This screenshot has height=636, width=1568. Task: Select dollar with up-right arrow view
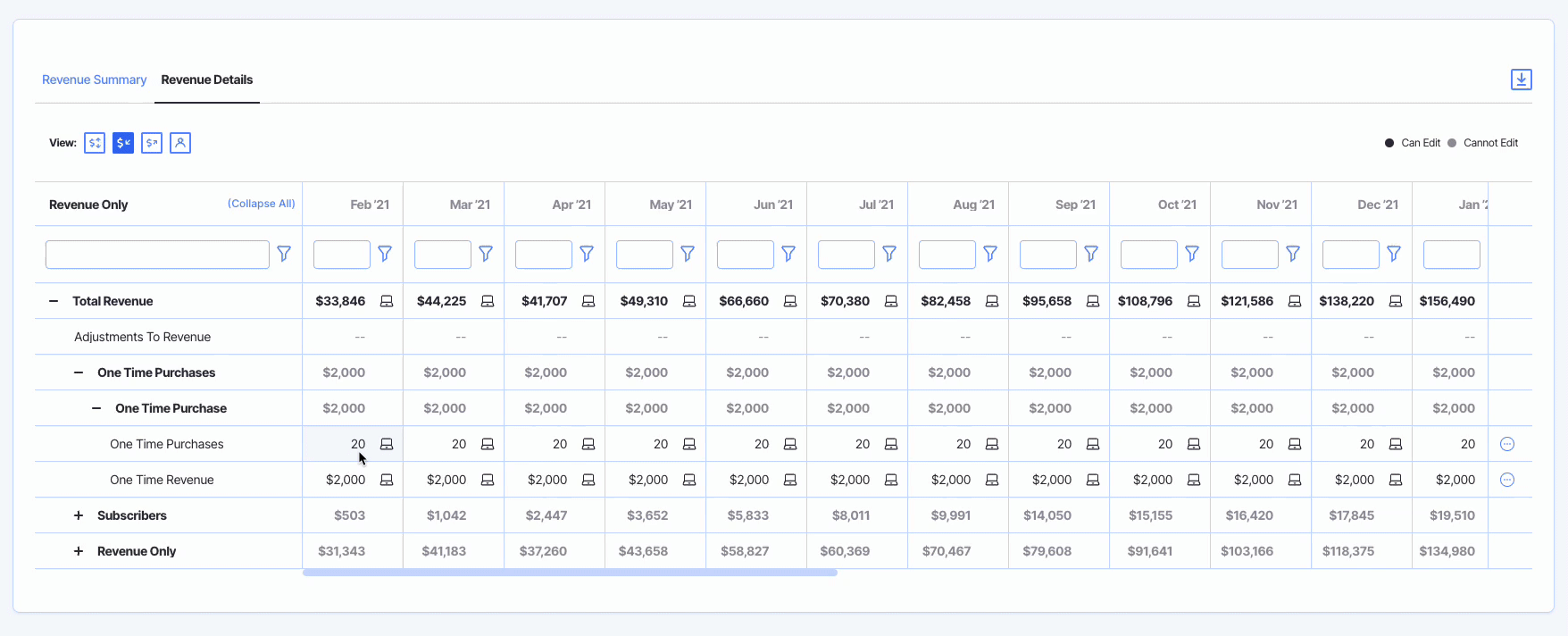point(152,143)
